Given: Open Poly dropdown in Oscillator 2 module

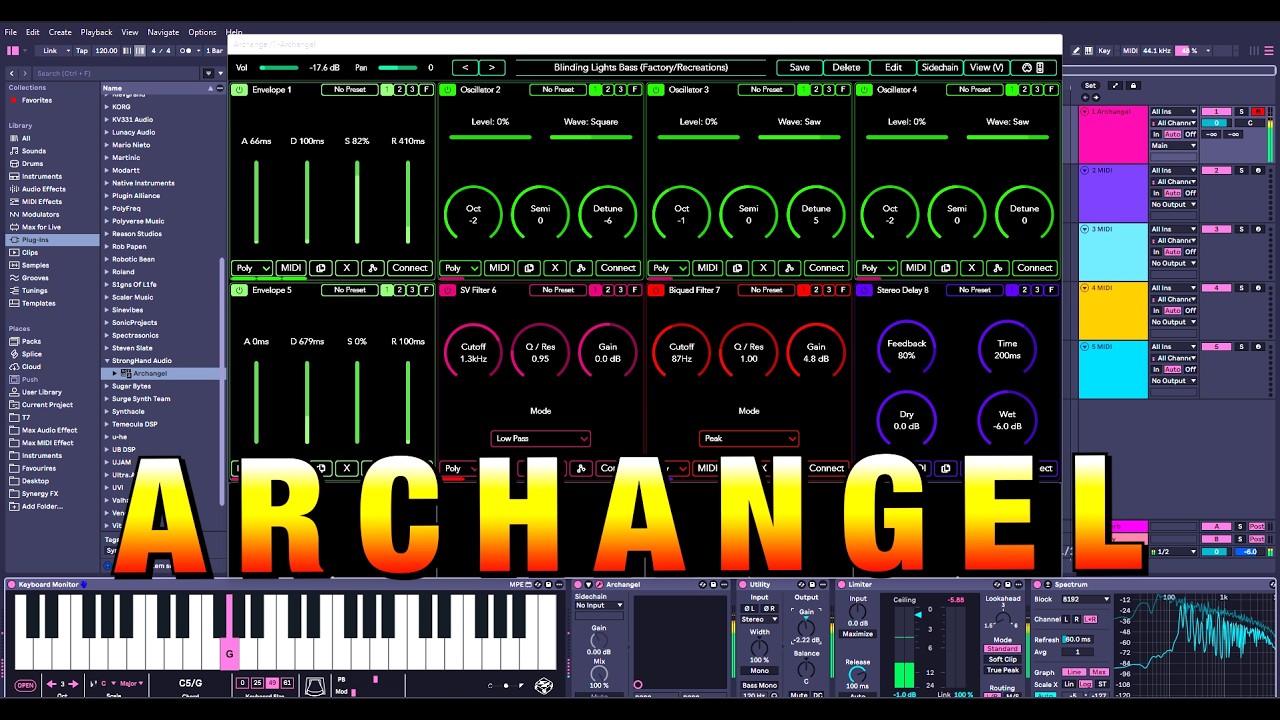Looking at the screenshot, I should click(460, 268).
